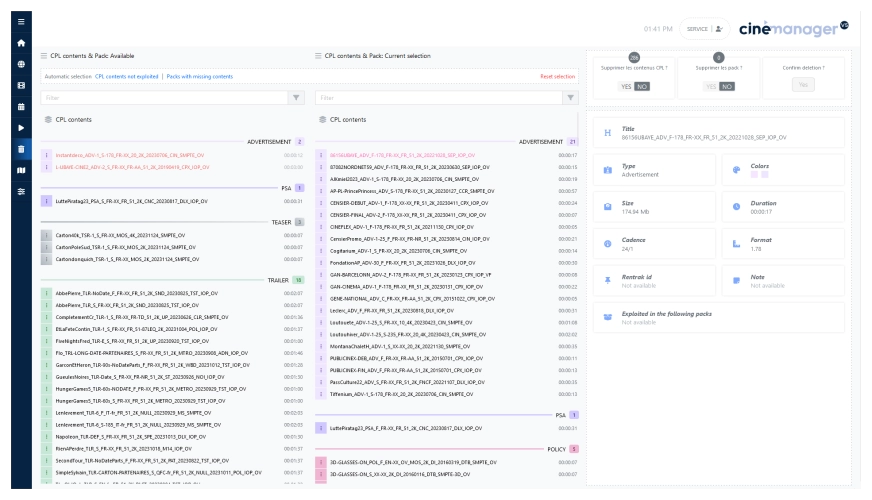Set 'Supprimer les contenus CPL' to NO

[x=642, y=87]
